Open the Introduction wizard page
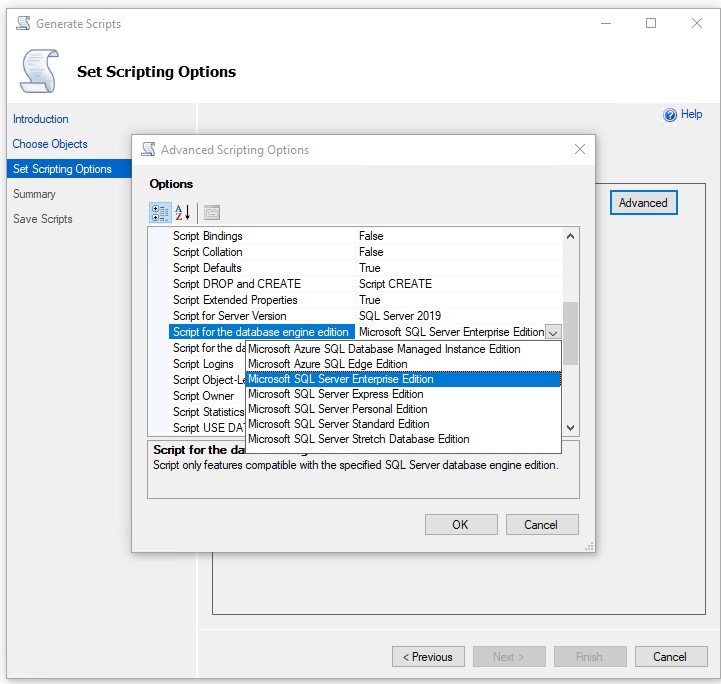721x684 pixels. pos(41,119)
